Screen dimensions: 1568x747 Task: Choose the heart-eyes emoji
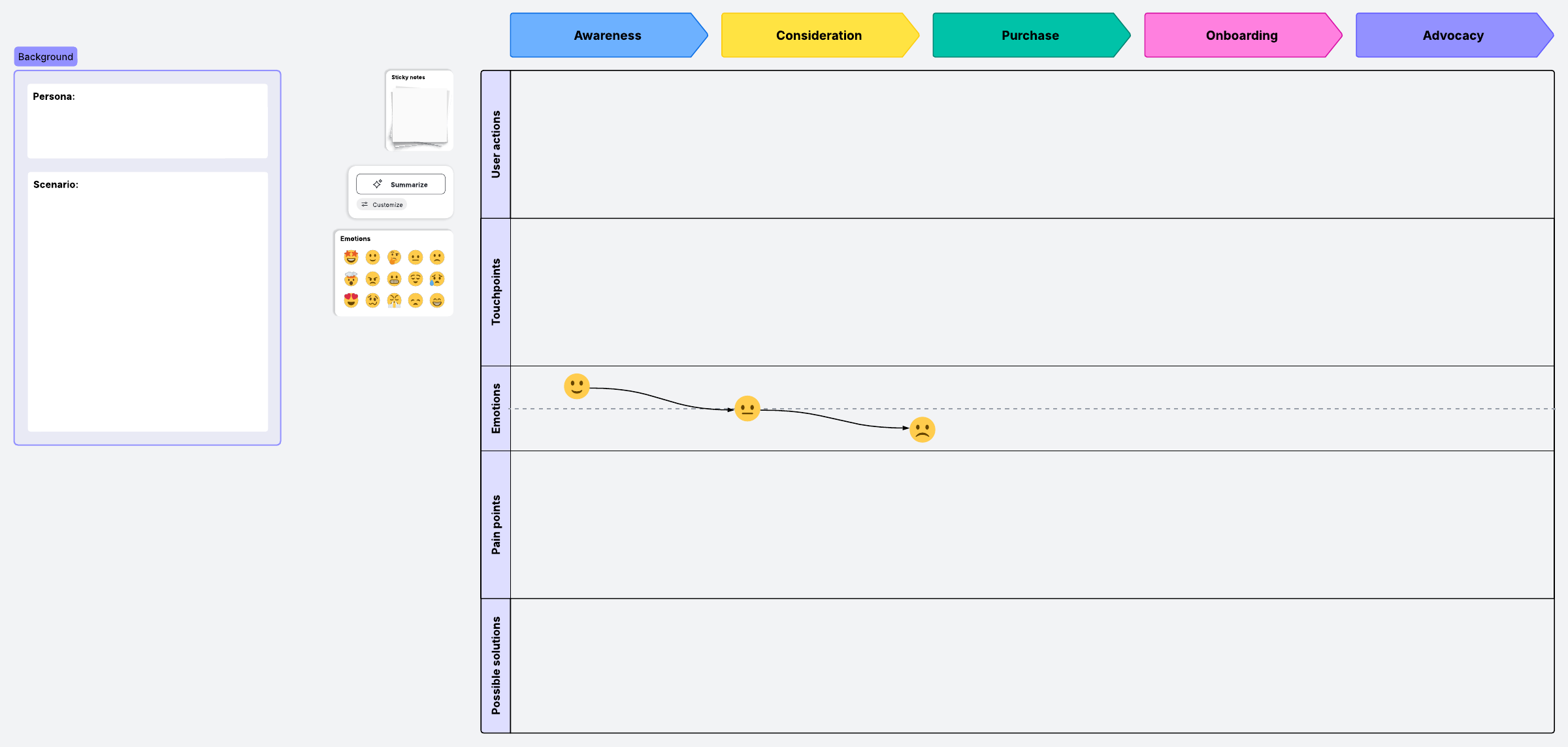351,300
